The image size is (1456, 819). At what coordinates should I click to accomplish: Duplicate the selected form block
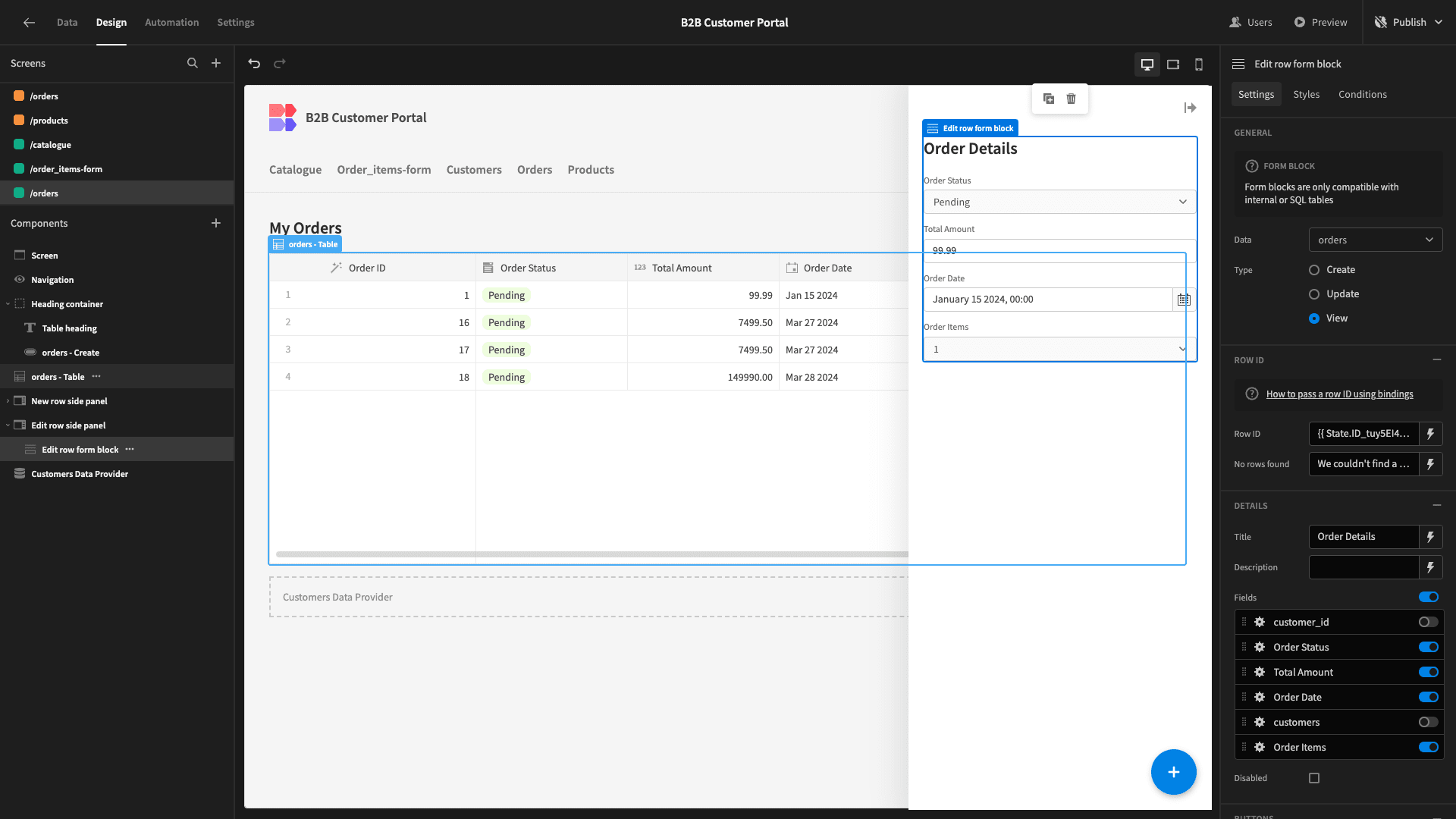(1049, 99)
